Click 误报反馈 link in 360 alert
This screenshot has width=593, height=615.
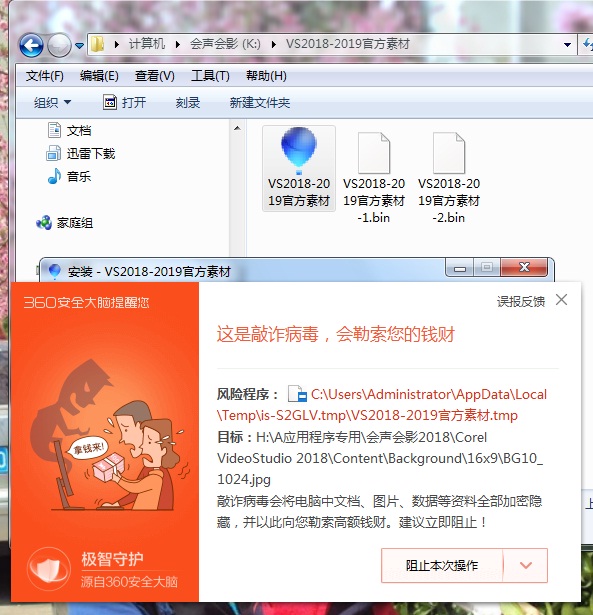pos(521,302)
